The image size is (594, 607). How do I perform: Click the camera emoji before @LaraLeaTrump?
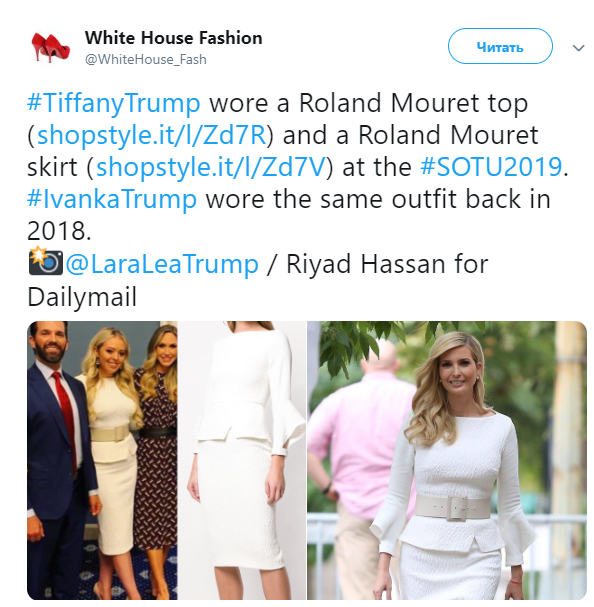click(x=46, y=261)
